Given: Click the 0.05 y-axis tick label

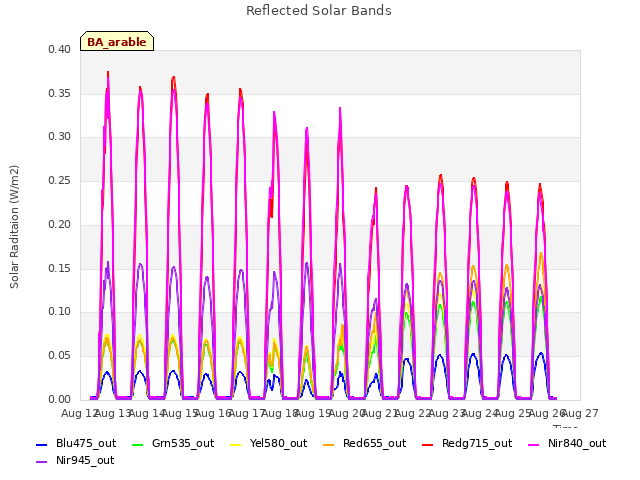Looking at the screenshot, I should point(60,356).
